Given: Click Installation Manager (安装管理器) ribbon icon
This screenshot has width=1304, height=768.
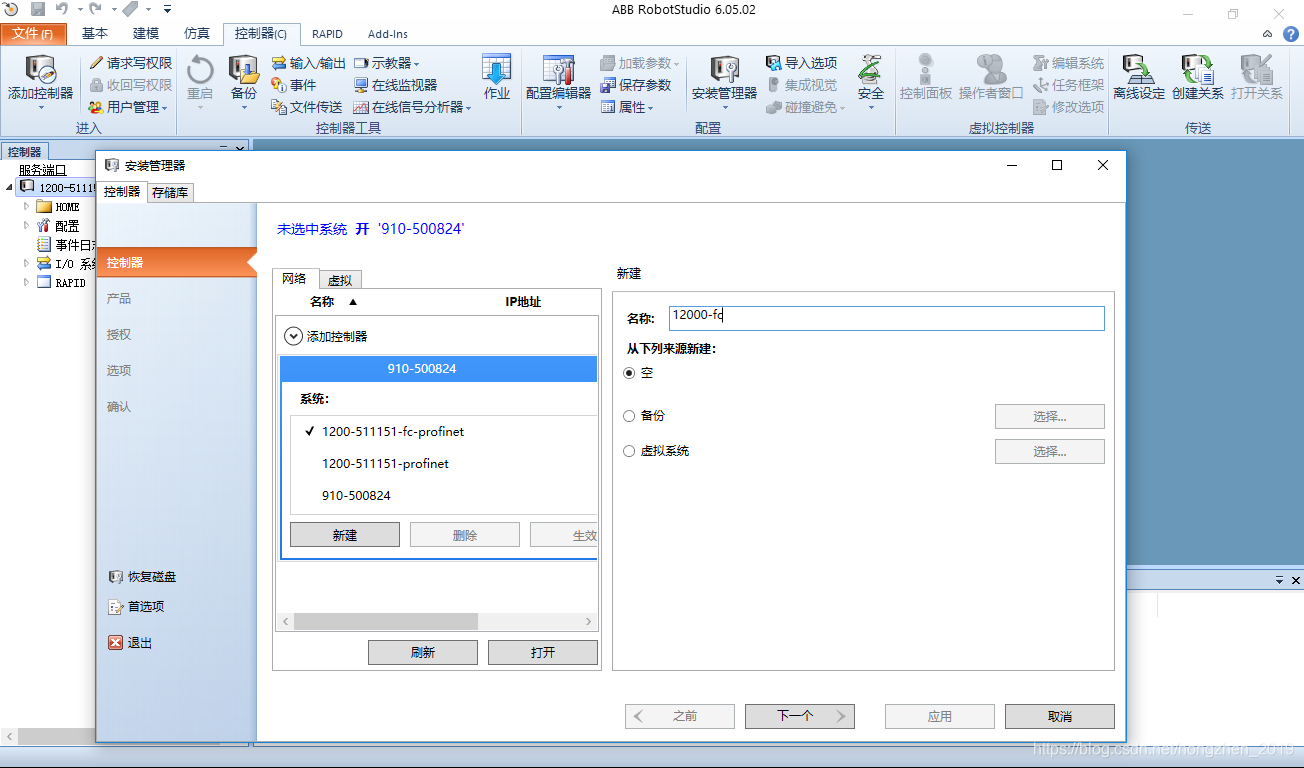Looking at the screenshot, I should pos(725,79).
